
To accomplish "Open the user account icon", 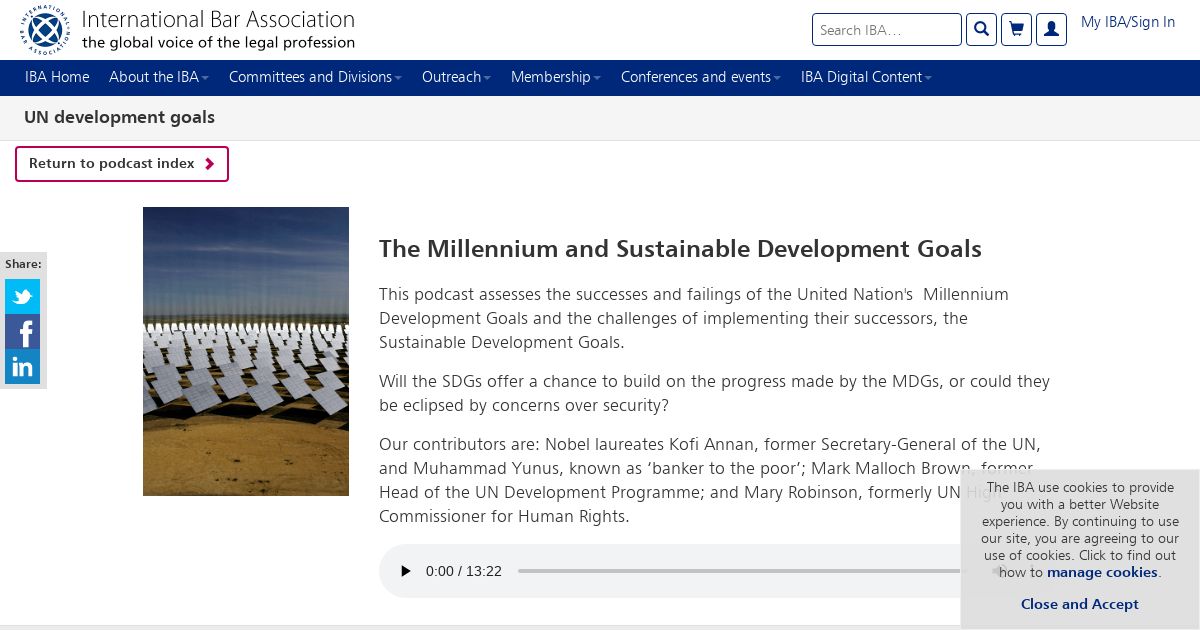I will tap(1051, 29).
